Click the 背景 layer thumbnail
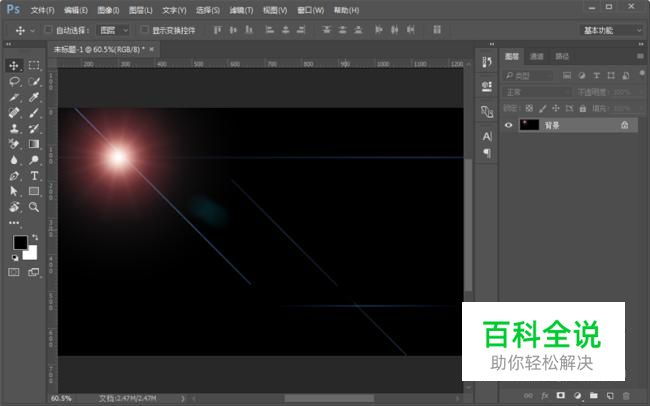Viewport: 650px width, 406px height. click(529, 125)
